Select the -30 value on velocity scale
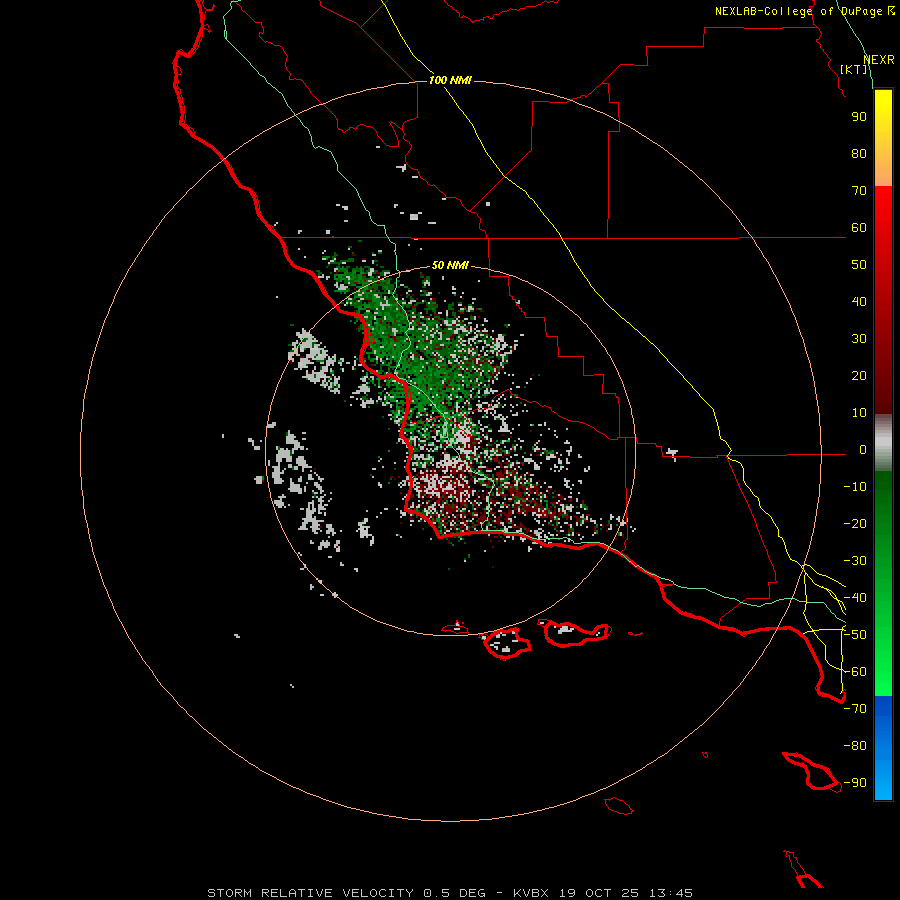Viewport: 900px width, 900px height. 855,561
